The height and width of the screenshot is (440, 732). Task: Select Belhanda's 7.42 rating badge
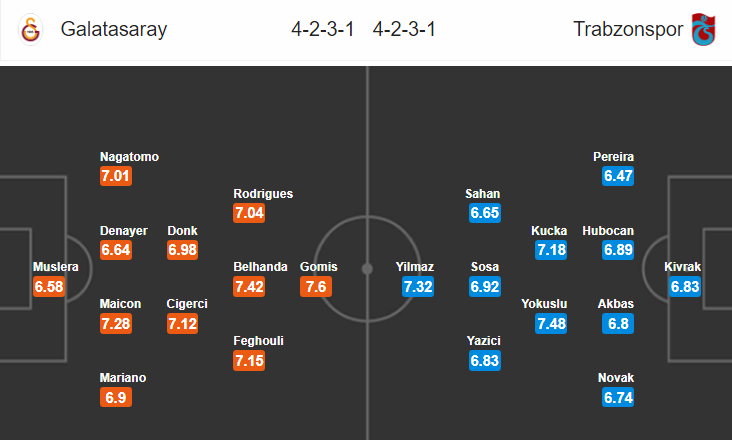click(x=249, y=286)
